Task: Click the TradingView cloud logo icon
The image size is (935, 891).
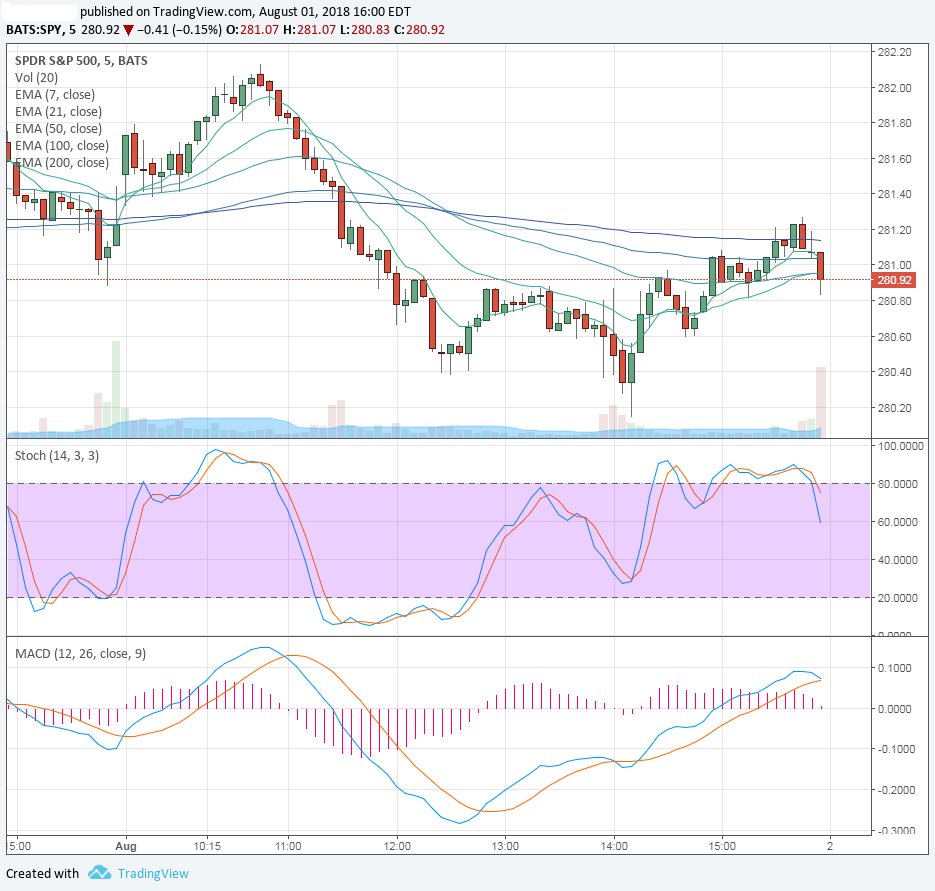Action: (100, 873)
